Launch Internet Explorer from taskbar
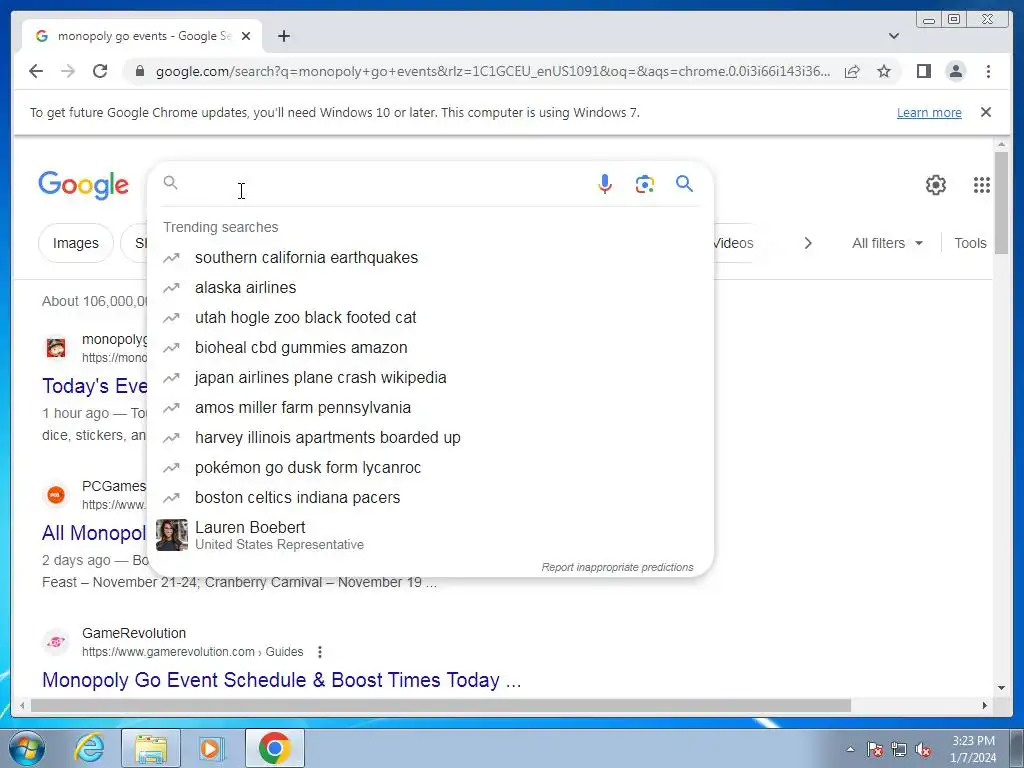The width and height of the screenshot is (1024, 768). coord(89,748)
